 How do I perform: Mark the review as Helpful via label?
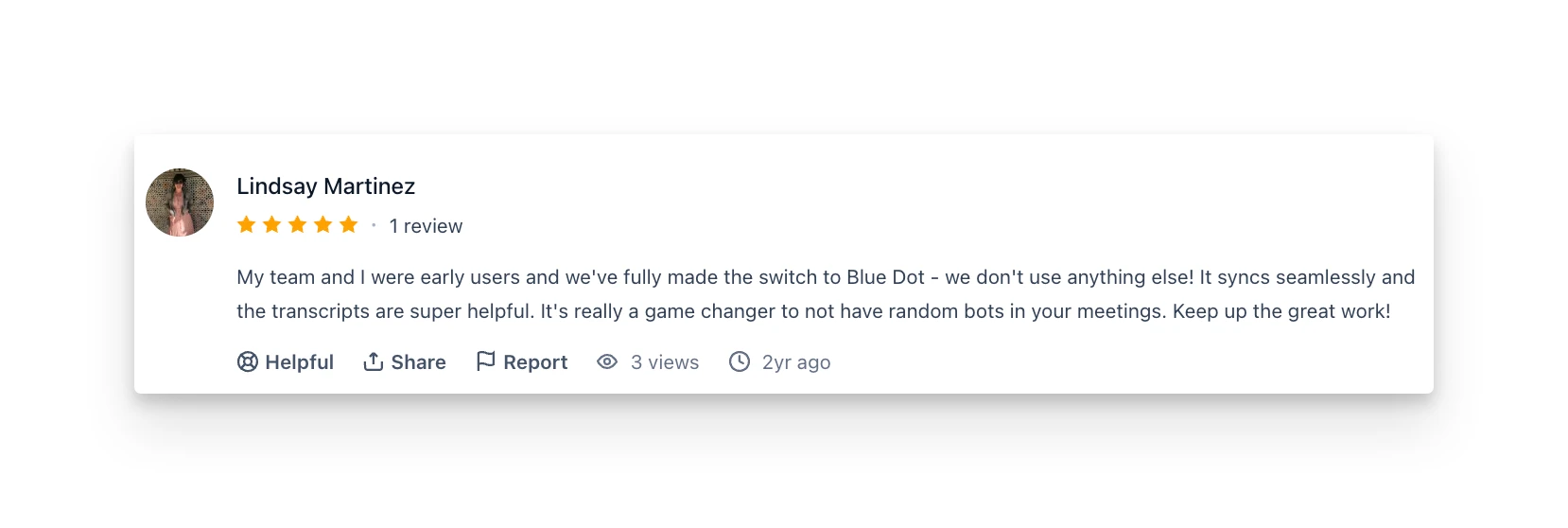coord(299,362)
